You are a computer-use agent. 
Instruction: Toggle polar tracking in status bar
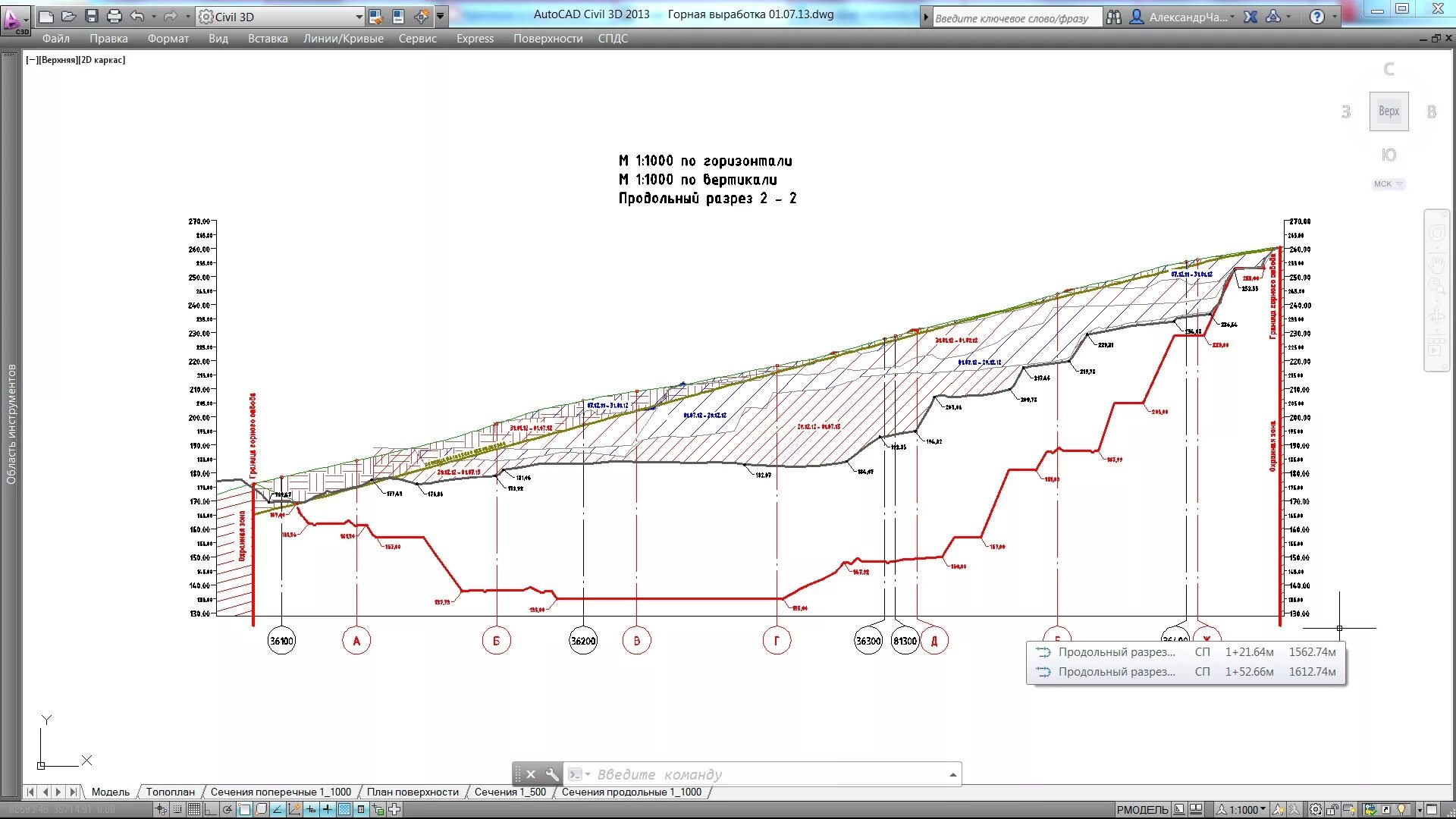(x=227, y=809)
